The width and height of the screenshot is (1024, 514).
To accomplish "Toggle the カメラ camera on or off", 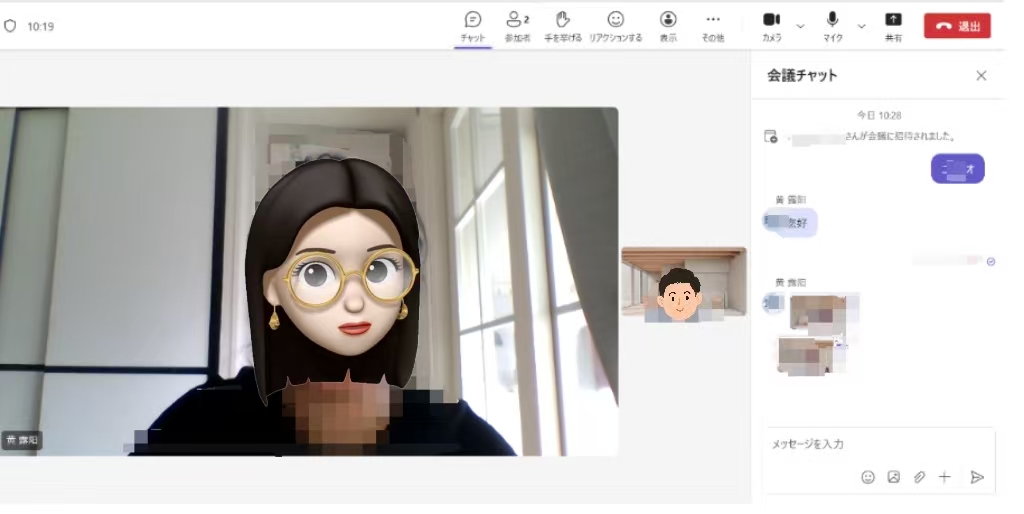I will [771, 25].
